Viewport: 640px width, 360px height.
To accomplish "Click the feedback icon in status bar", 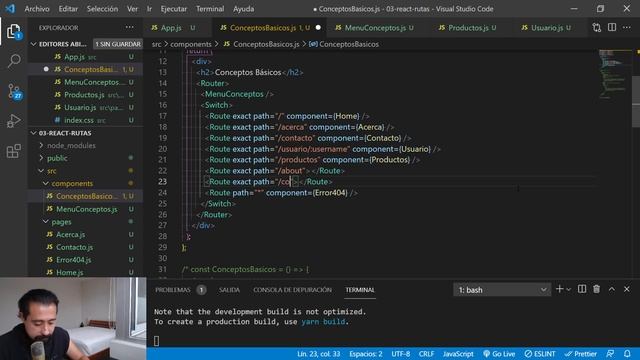I will [610, 353].
